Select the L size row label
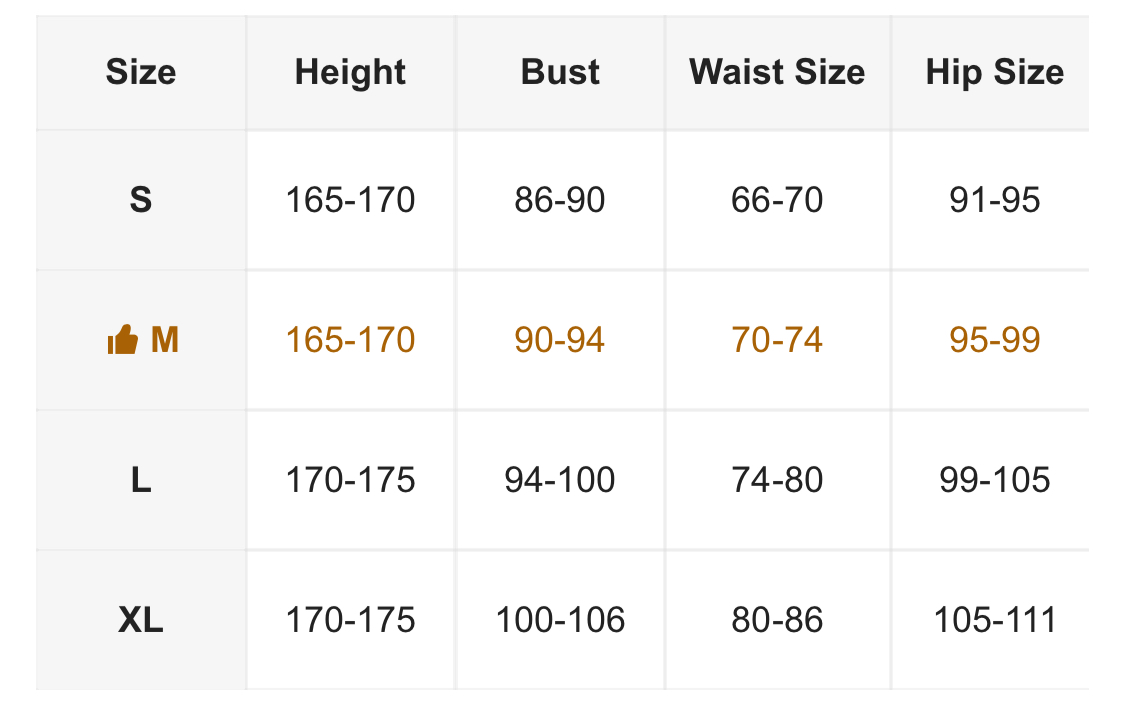Viewport: 1125px width, 720px height. 141,480
